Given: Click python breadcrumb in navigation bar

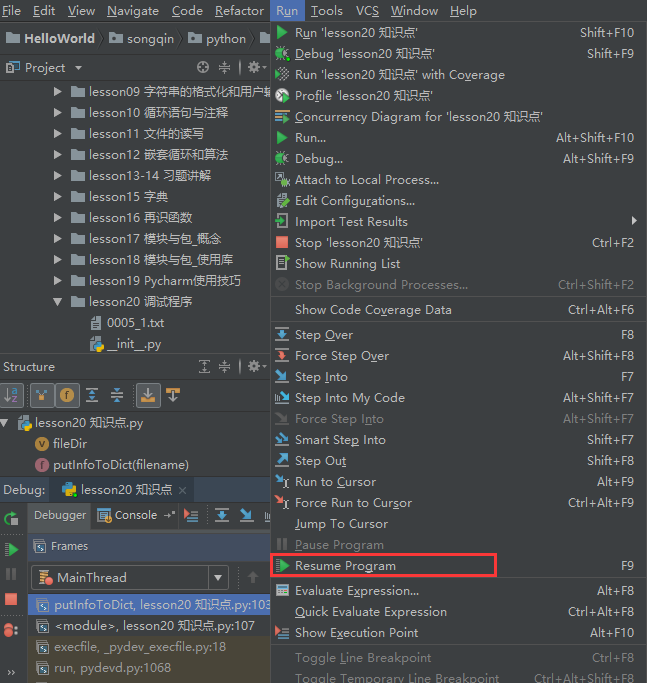Looking at the screenshot, I should coord(217,38).
